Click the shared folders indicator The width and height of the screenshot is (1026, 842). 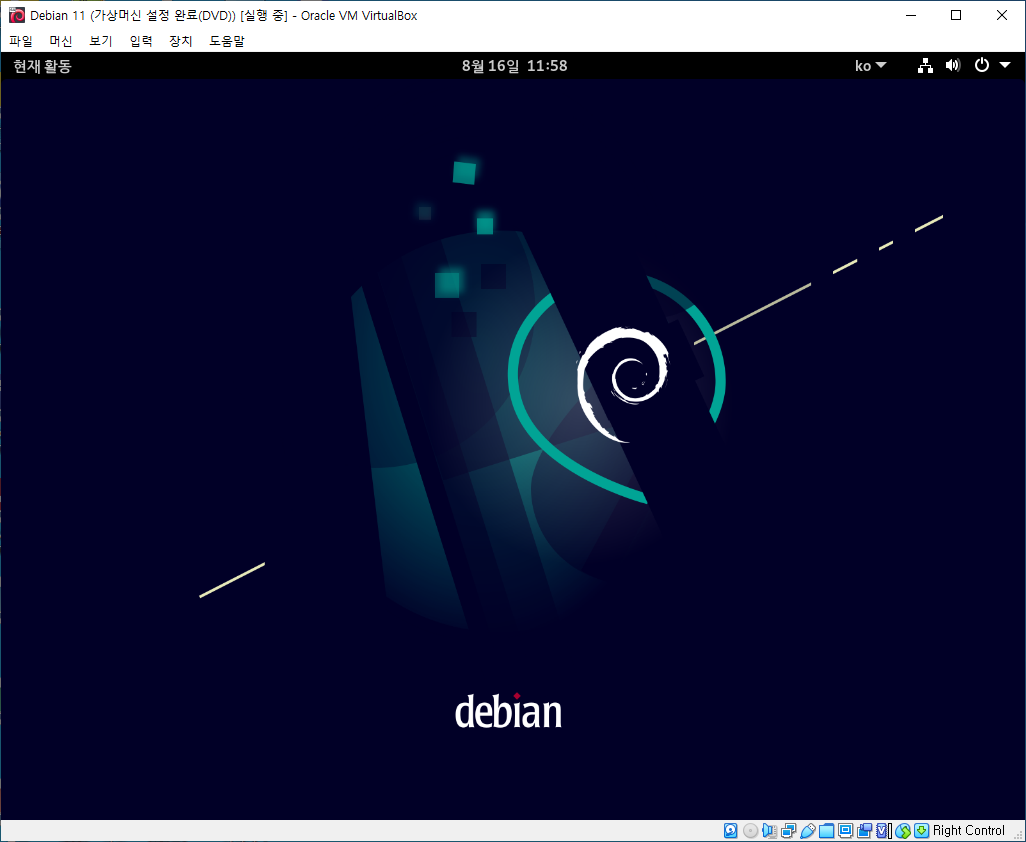point(826,831)
